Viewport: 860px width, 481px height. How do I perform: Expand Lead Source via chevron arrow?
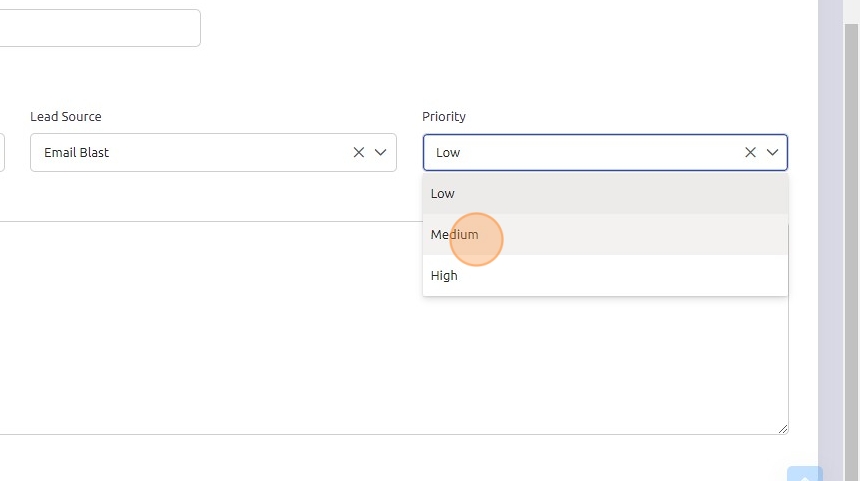[x=380, y=153]
